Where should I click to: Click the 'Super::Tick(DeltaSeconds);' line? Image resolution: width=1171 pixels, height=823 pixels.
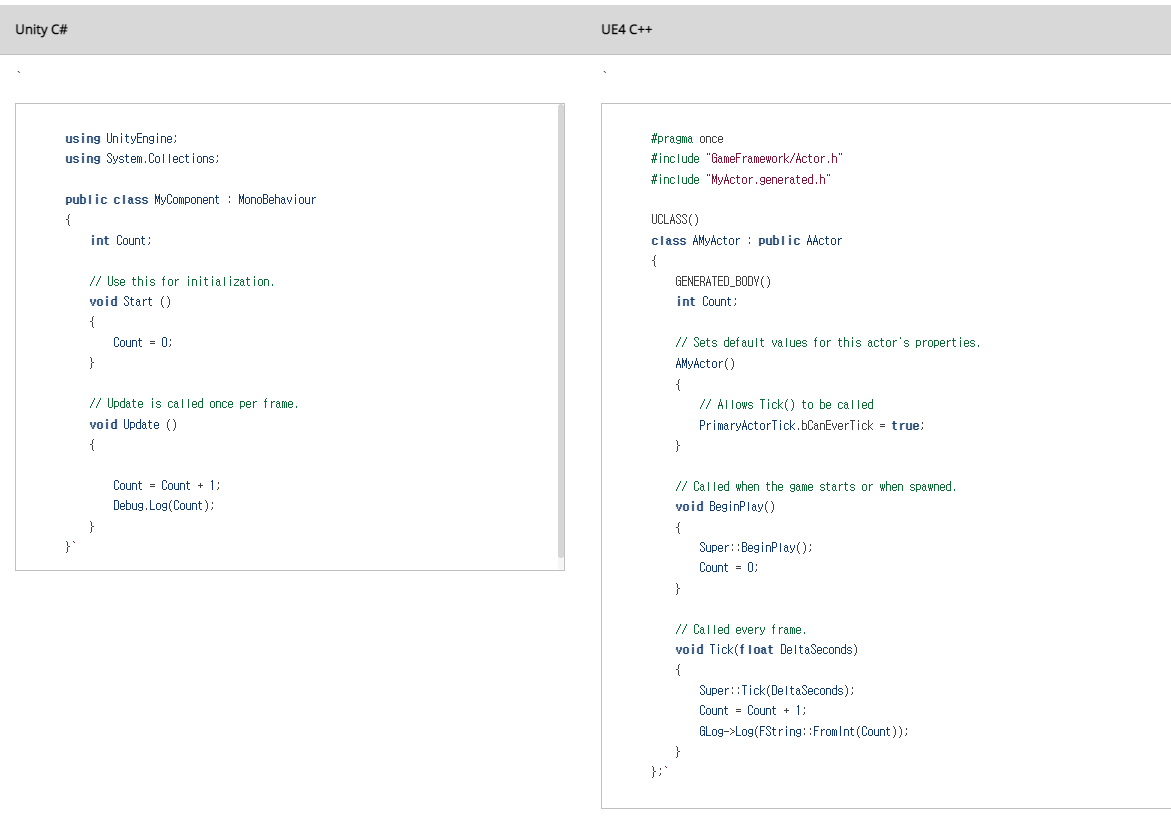[777, 691]
